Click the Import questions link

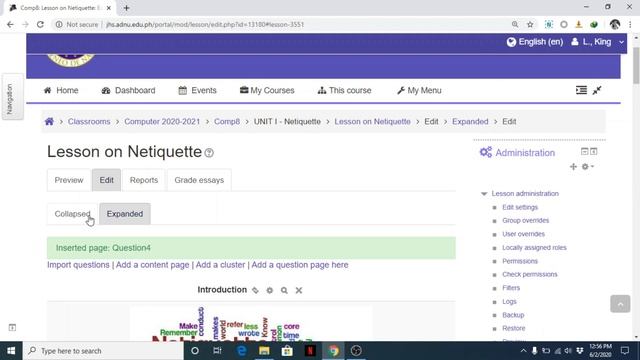78,265
